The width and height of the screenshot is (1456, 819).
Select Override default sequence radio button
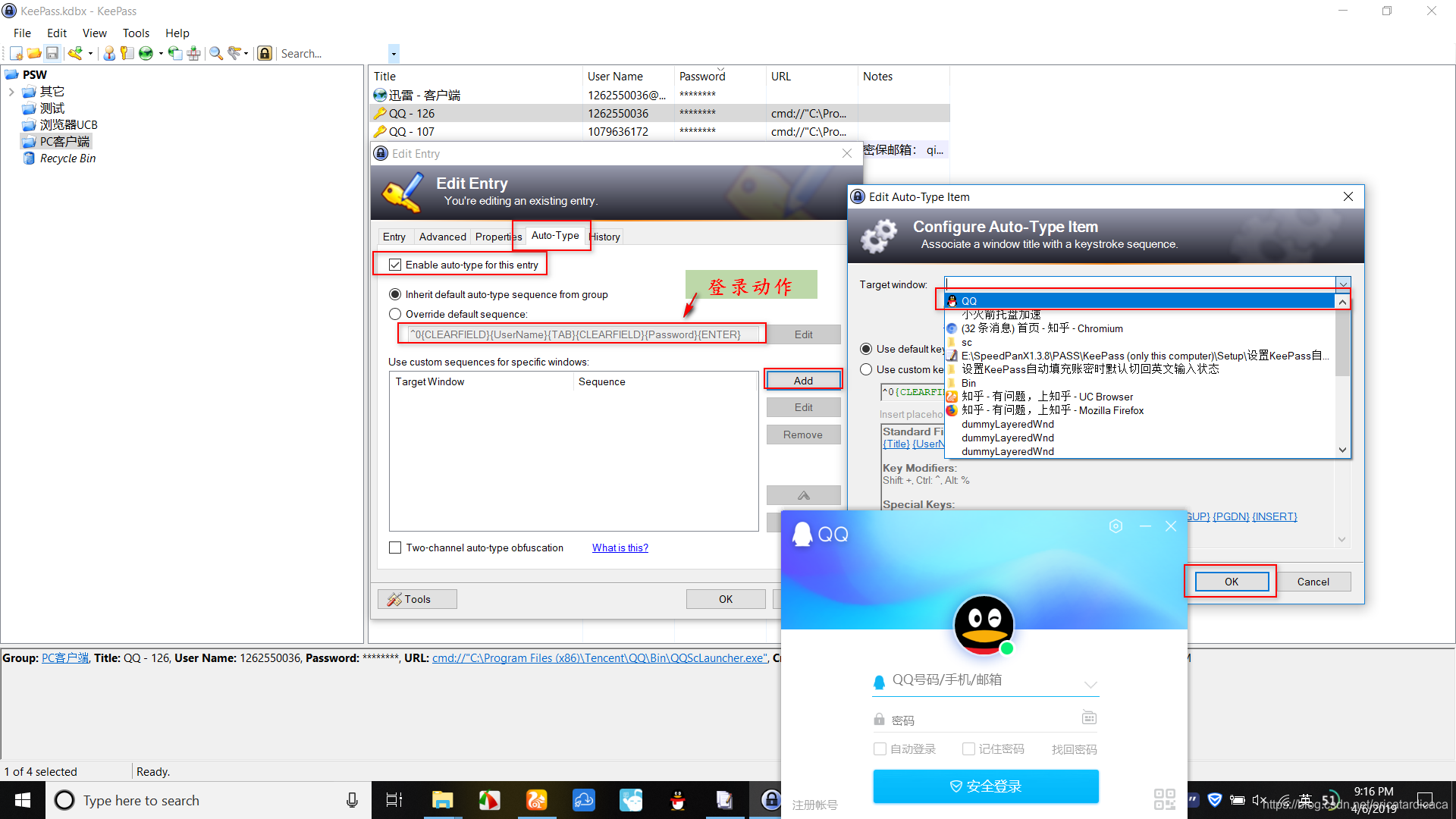[x=395, y=314]
